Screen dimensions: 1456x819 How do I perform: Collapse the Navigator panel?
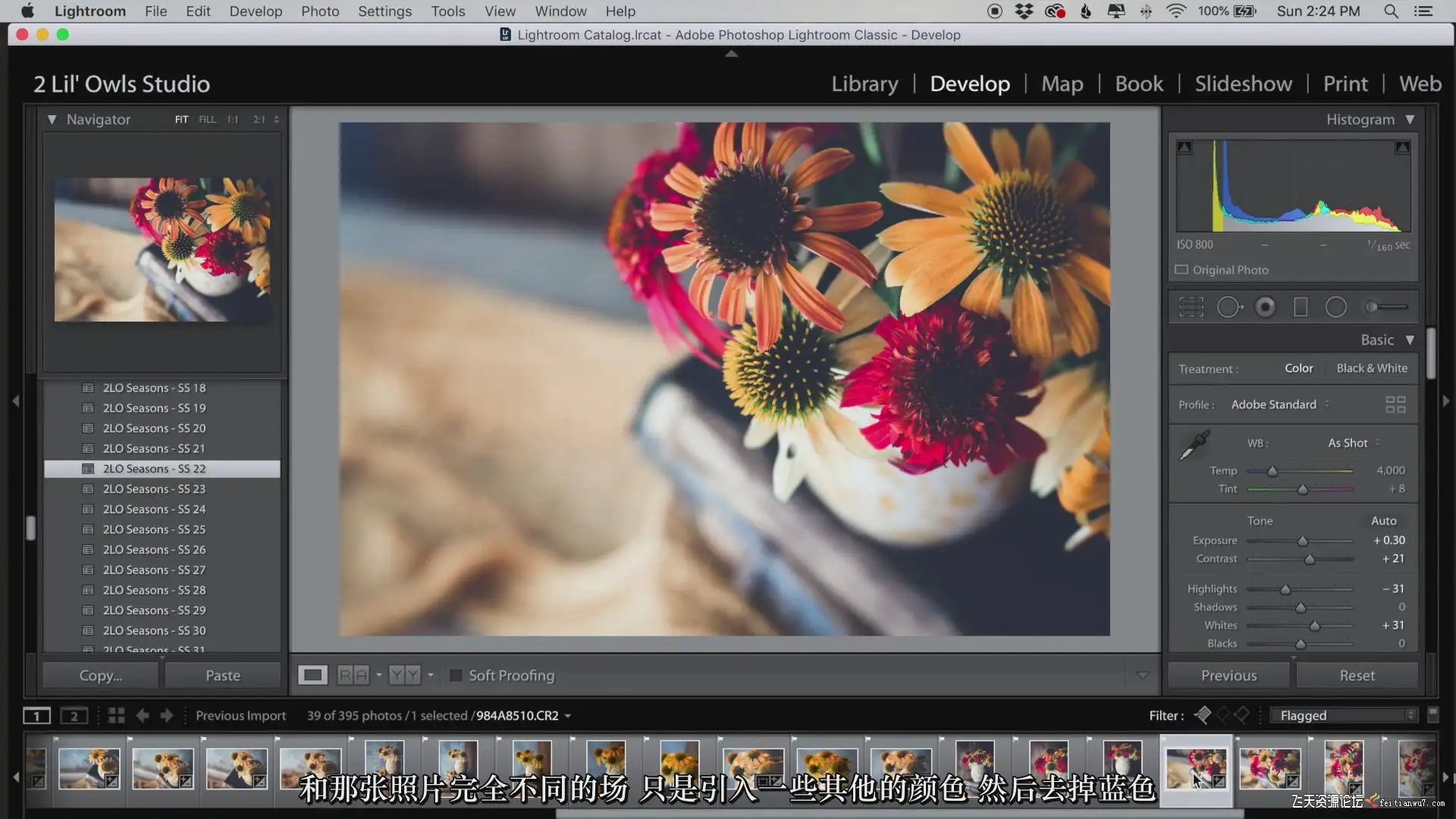[52, 120]
